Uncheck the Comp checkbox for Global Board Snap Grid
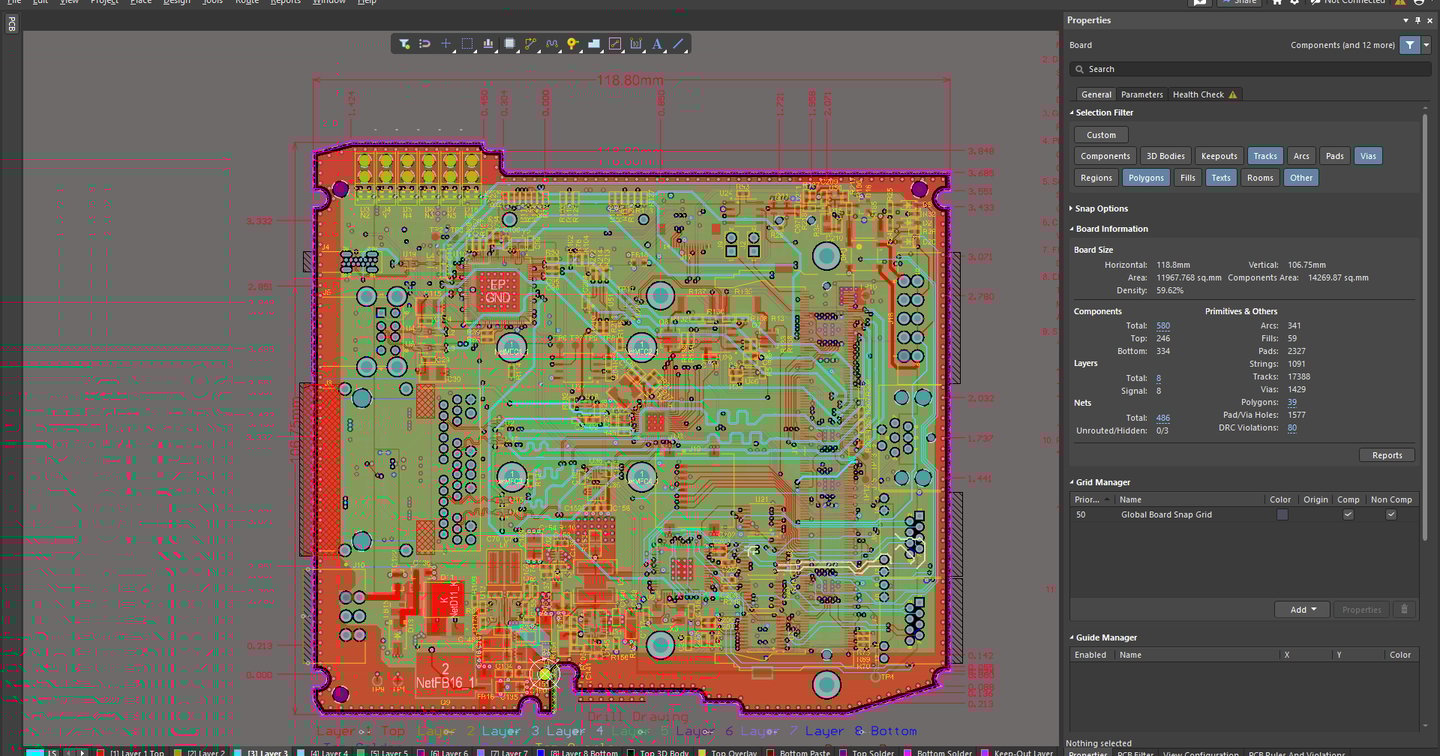The width and height of the screenshot is (1440, 756). [x=1348, y=514]
